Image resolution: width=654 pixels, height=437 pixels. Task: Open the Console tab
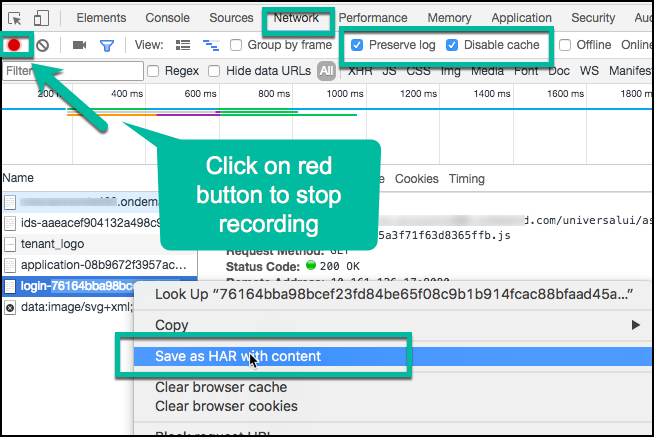click(167, 18)
